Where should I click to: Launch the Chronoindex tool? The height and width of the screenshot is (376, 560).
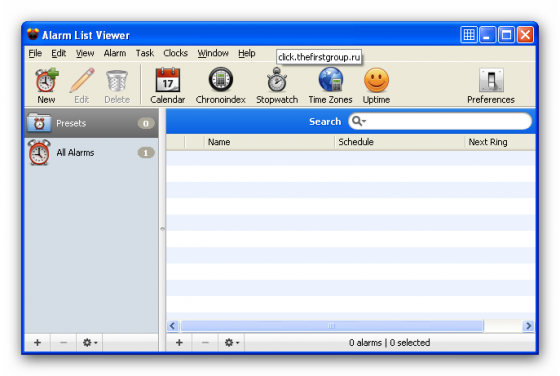pyautogui.click(x=220, y=86)
